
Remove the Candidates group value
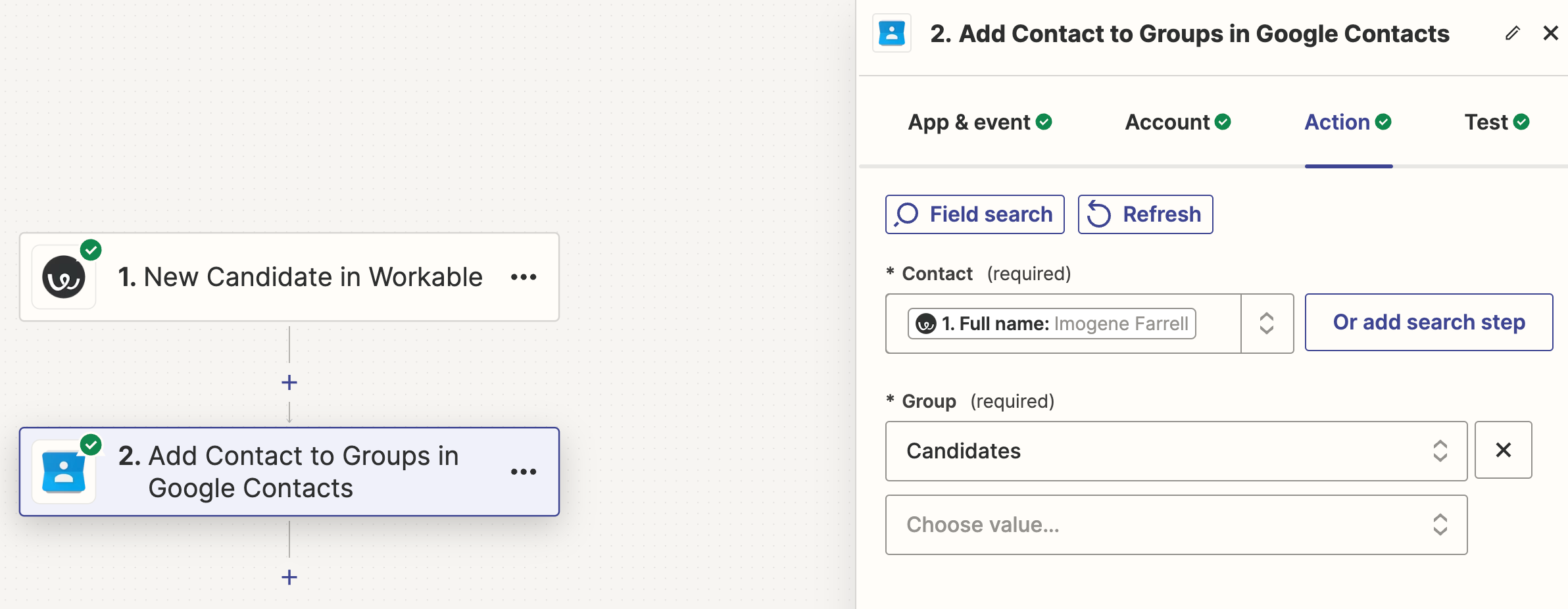1503,451
